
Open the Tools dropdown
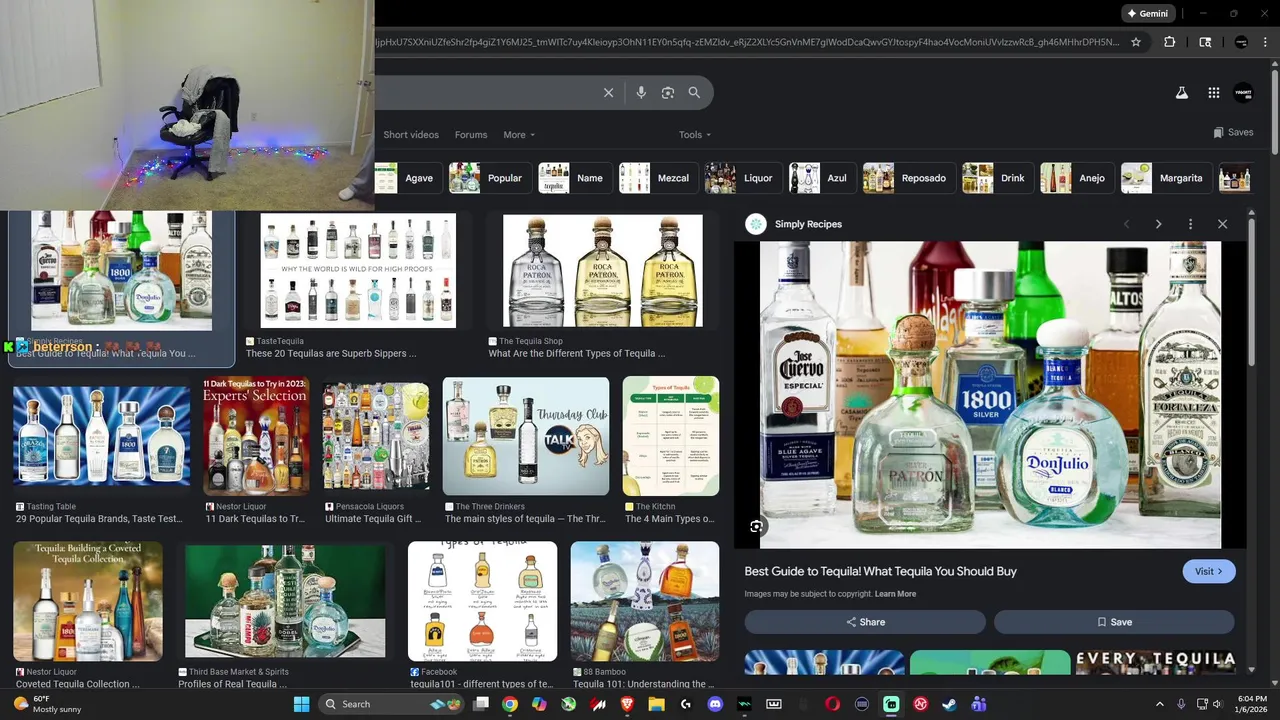[695, 134]
